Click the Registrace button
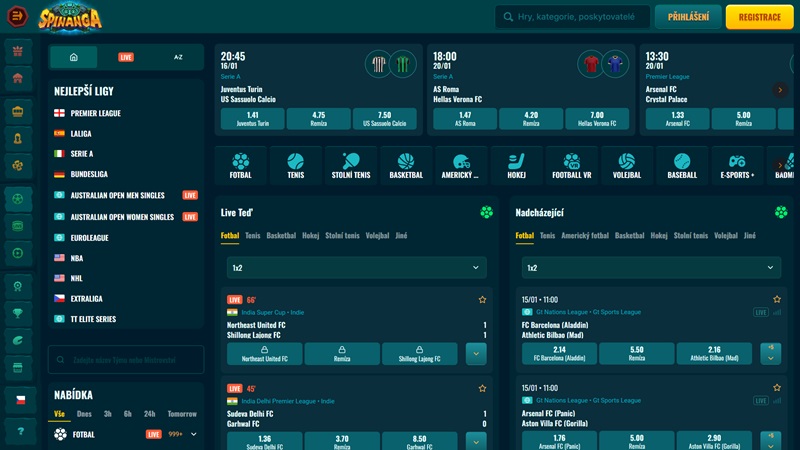Viewport: 800px width, 450px height. click(759, 17)
